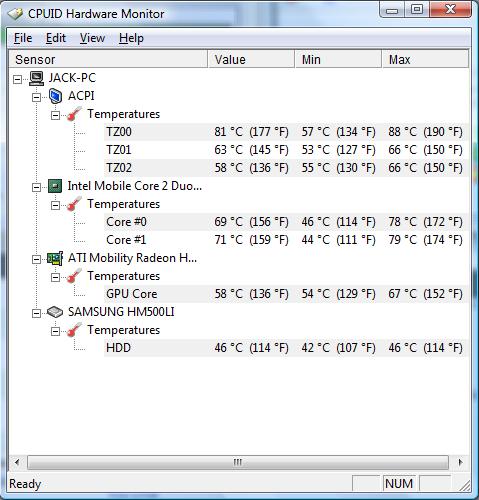Click the ATI Mobility Radeon graphics card icon
The image size is (479, 500).
55,258
